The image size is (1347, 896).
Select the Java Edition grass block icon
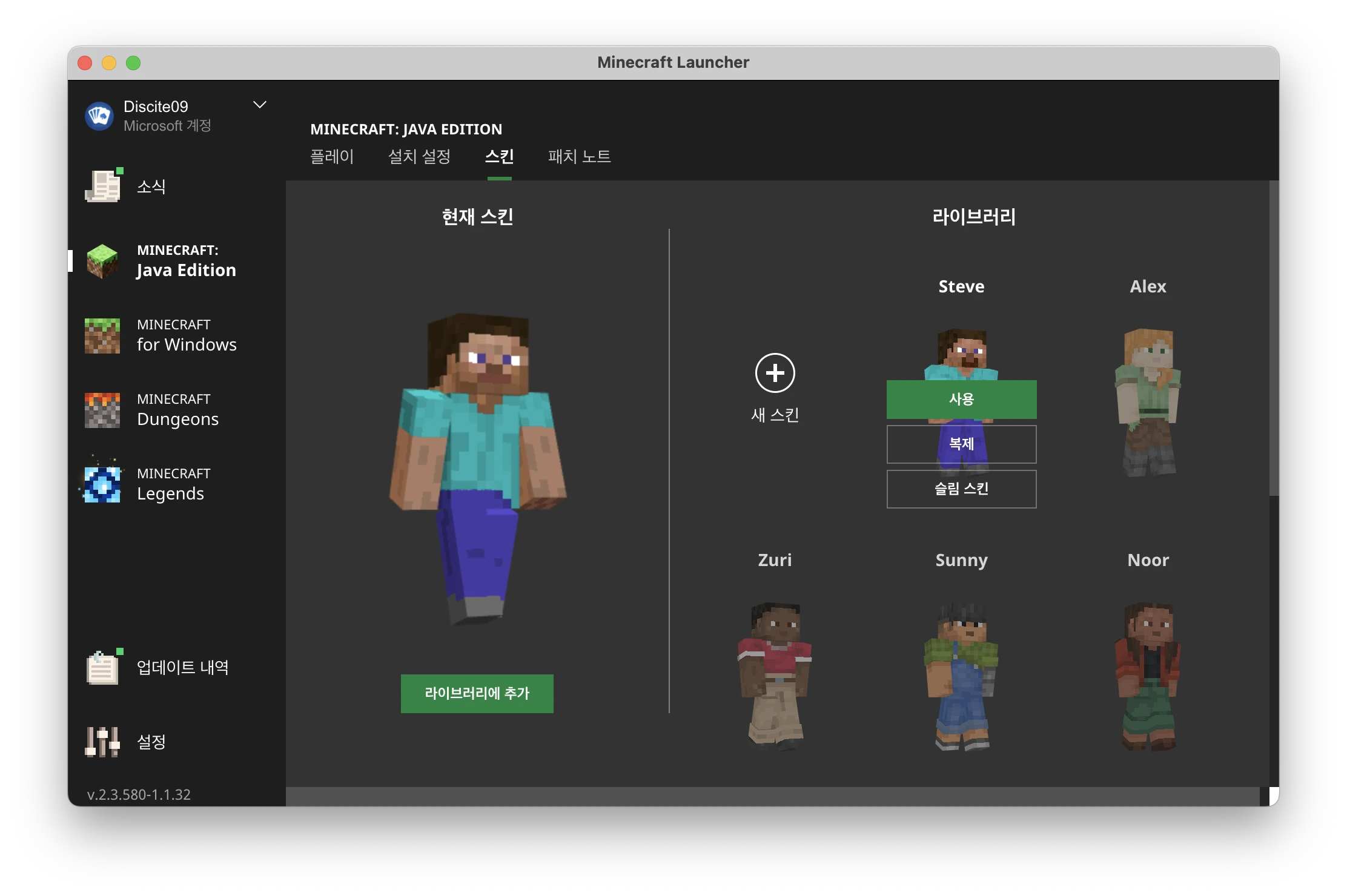coord(102,261)
